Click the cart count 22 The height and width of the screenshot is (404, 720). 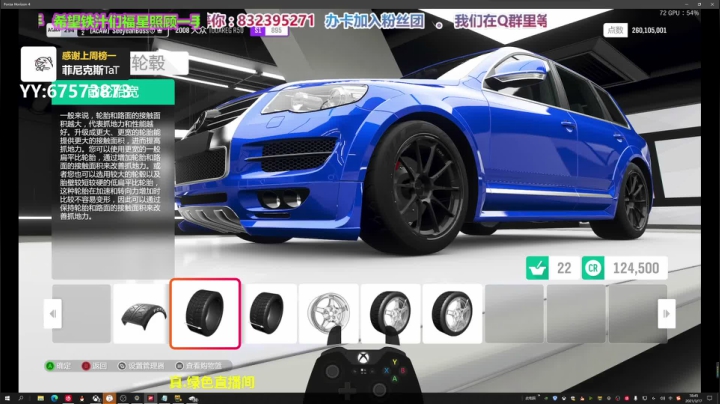tap(564, 268)
